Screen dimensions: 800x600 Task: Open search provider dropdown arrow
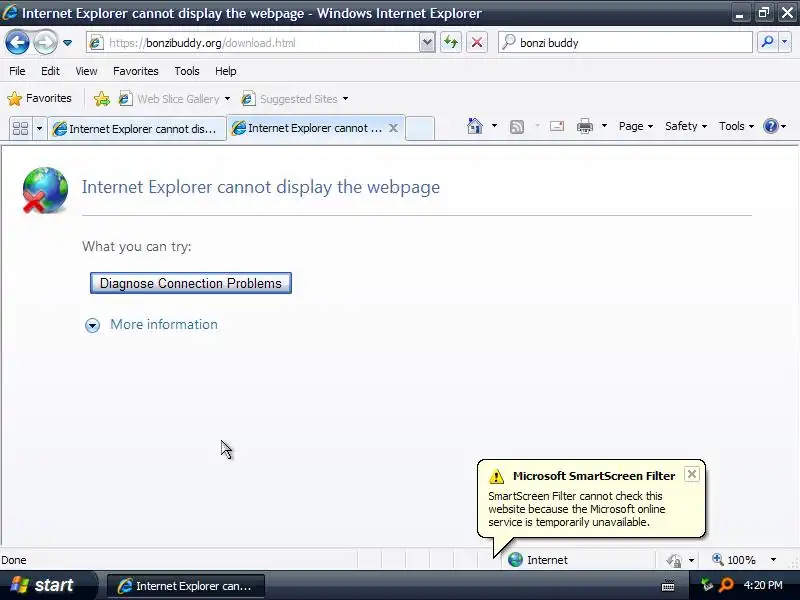point(785,42)
